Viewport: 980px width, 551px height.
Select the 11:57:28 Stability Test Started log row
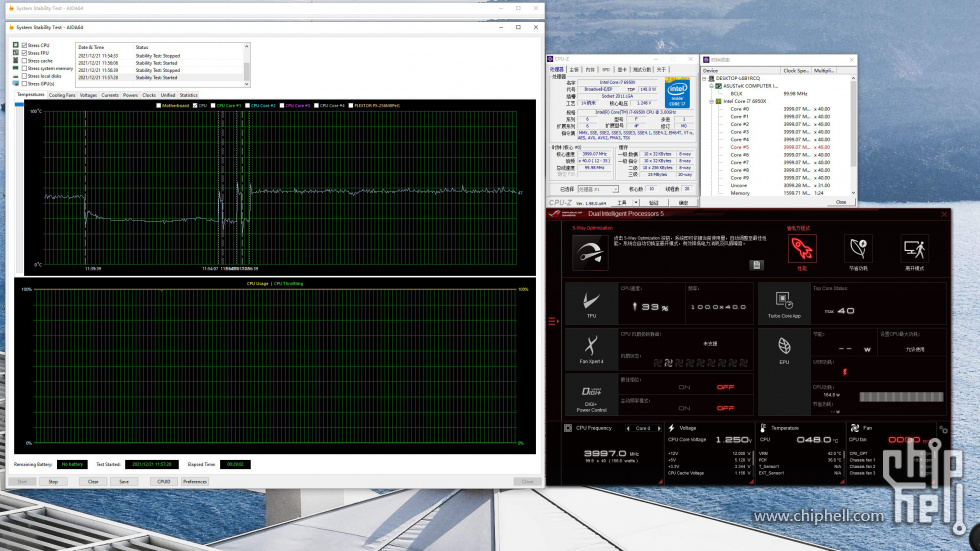(160, 77)
